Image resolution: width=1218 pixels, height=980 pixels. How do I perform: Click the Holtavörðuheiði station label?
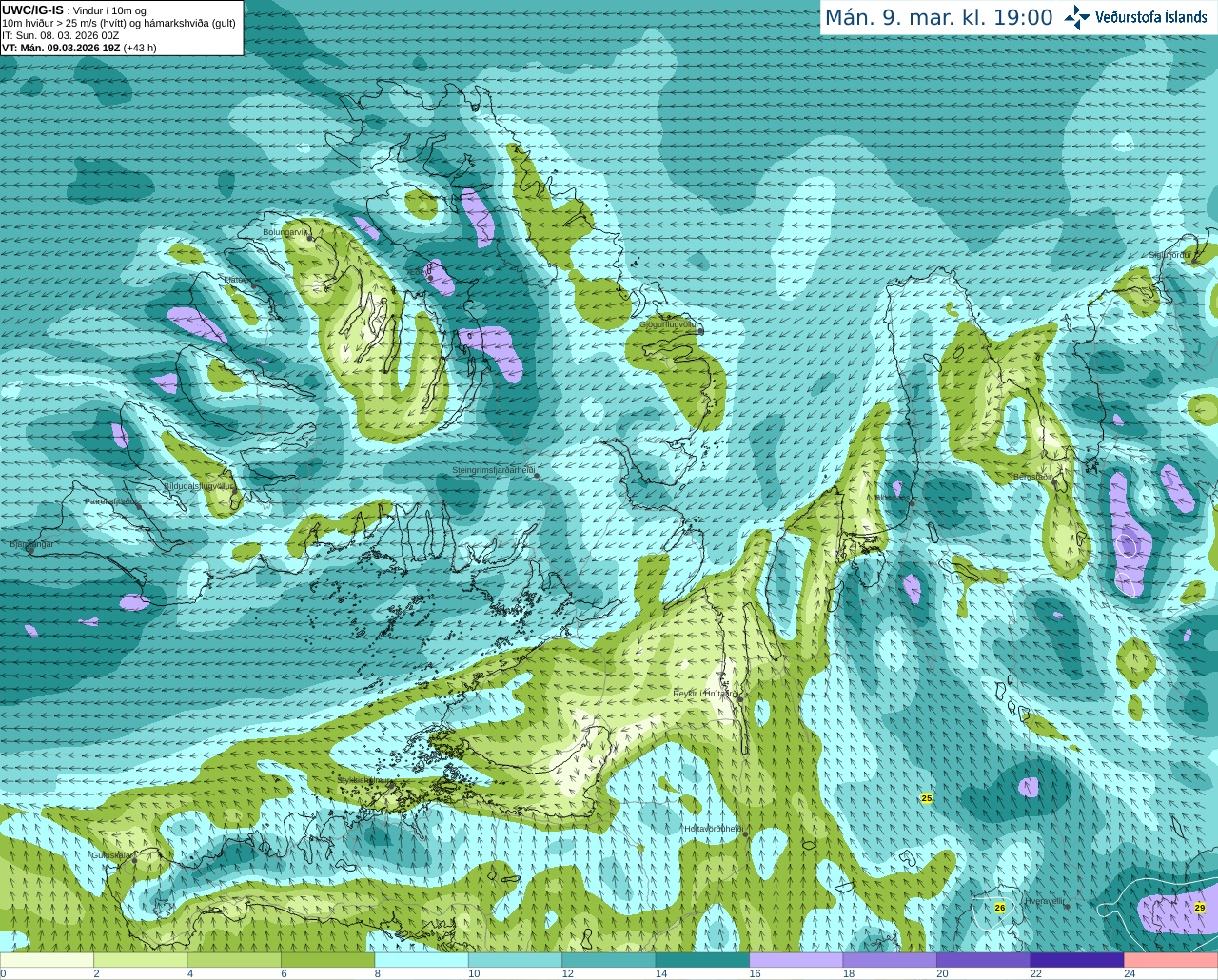coord(714,829)
